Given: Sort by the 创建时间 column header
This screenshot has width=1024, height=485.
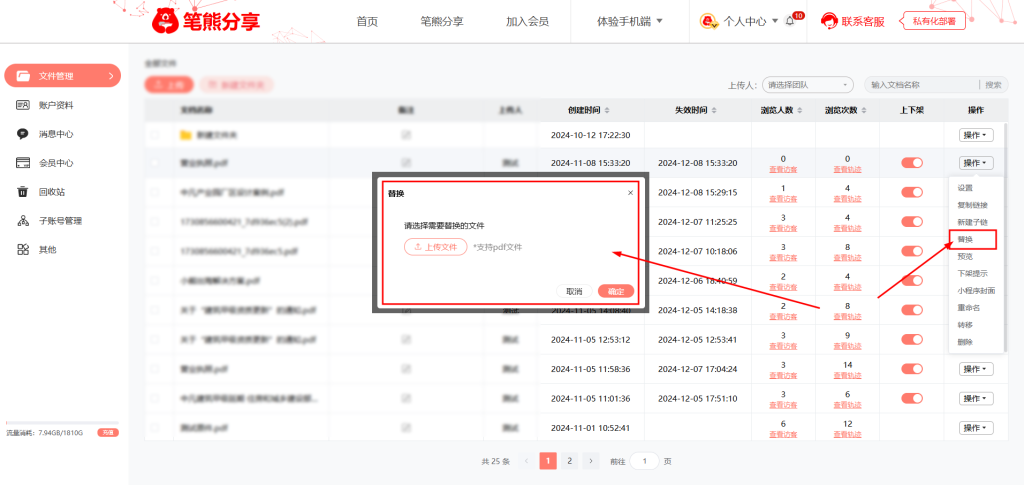Looking at the screenshot, I should pos(590,110).
